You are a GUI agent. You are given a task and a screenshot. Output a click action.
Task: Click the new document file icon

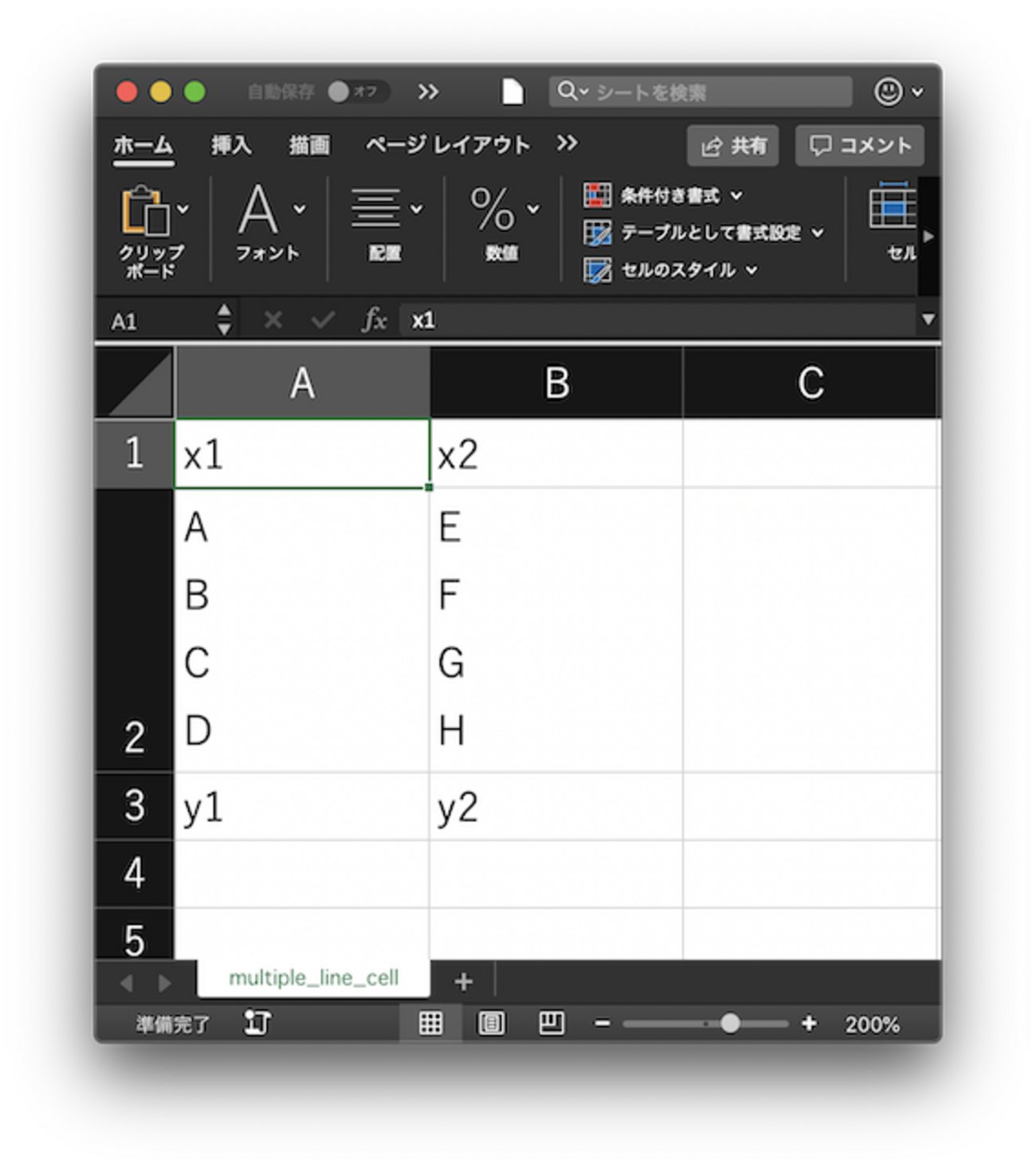(x=512, y=92)
